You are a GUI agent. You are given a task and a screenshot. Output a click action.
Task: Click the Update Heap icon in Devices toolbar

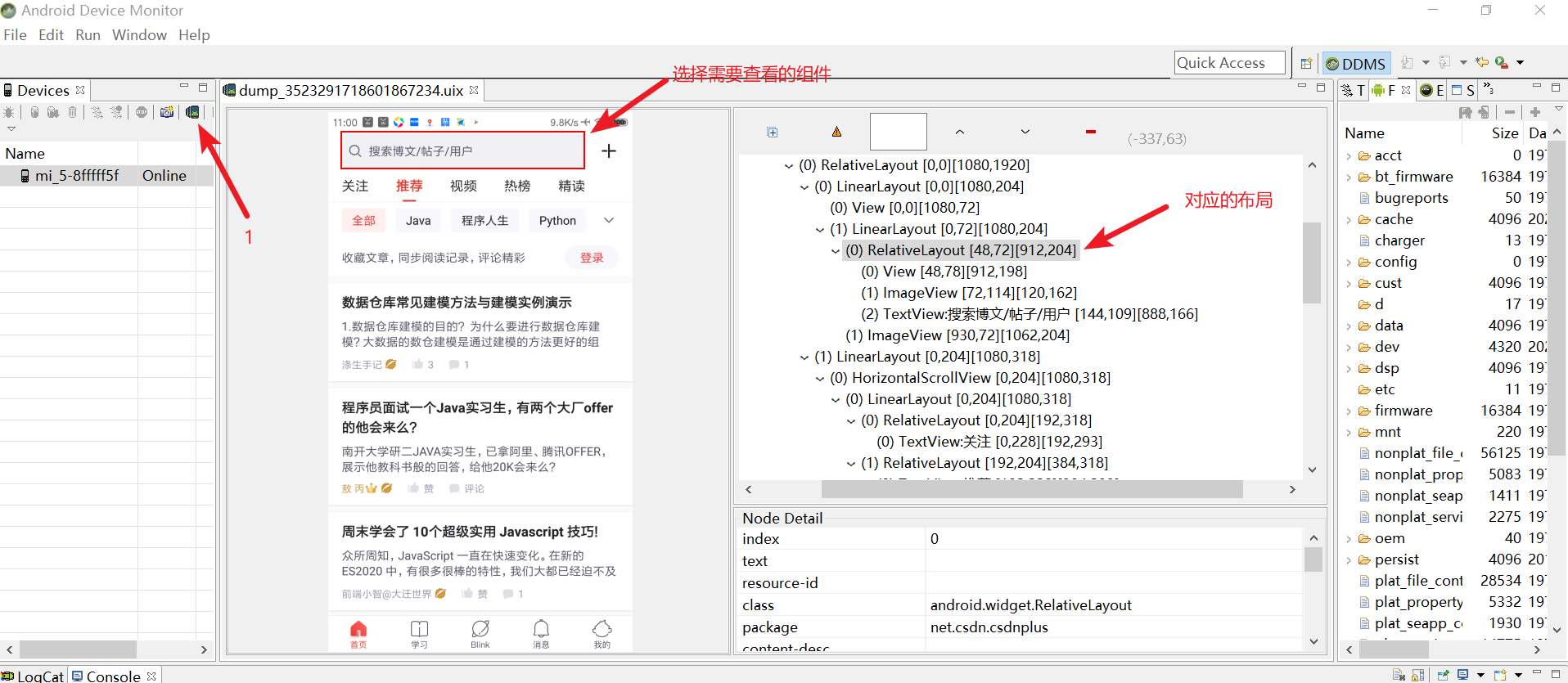pos(34,112)
